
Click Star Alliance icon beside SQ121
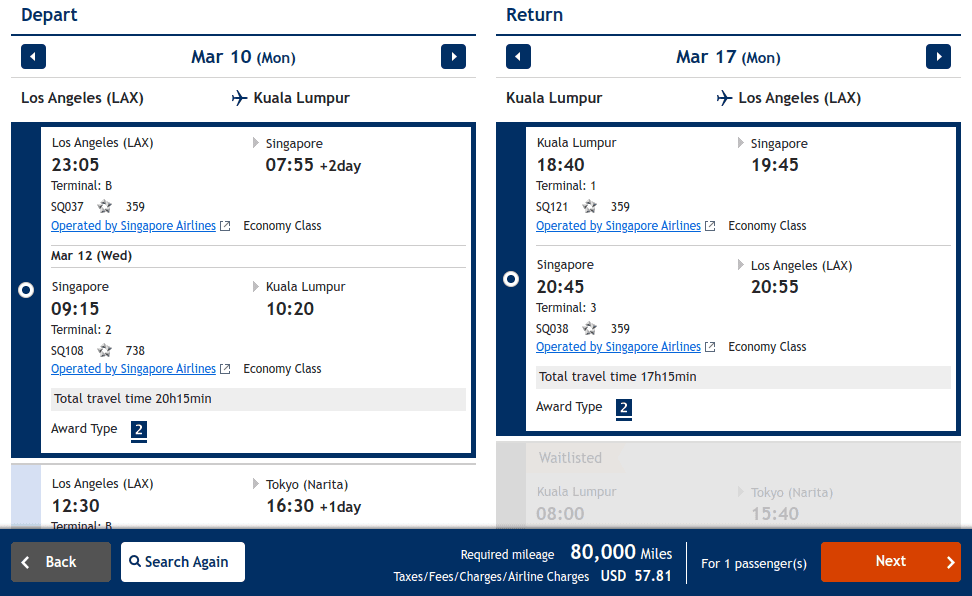(x=590, y=207)
